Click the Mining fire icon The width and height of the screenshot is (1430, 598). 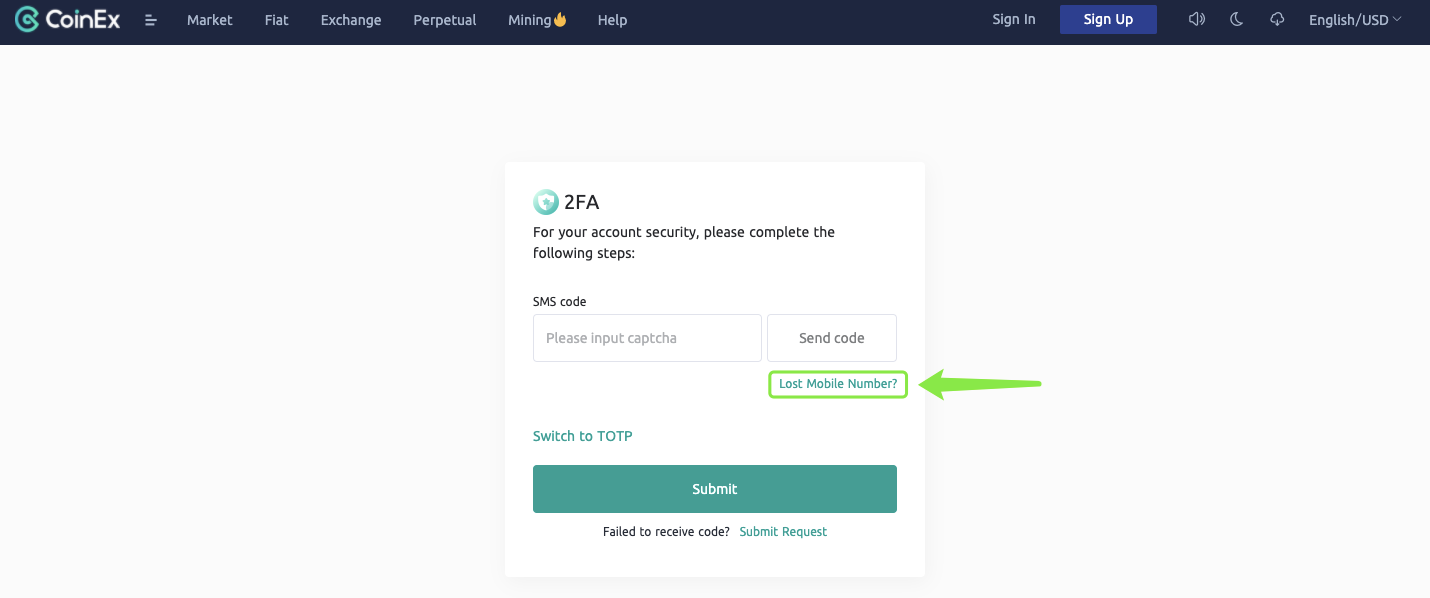click(x=560, y=19)
